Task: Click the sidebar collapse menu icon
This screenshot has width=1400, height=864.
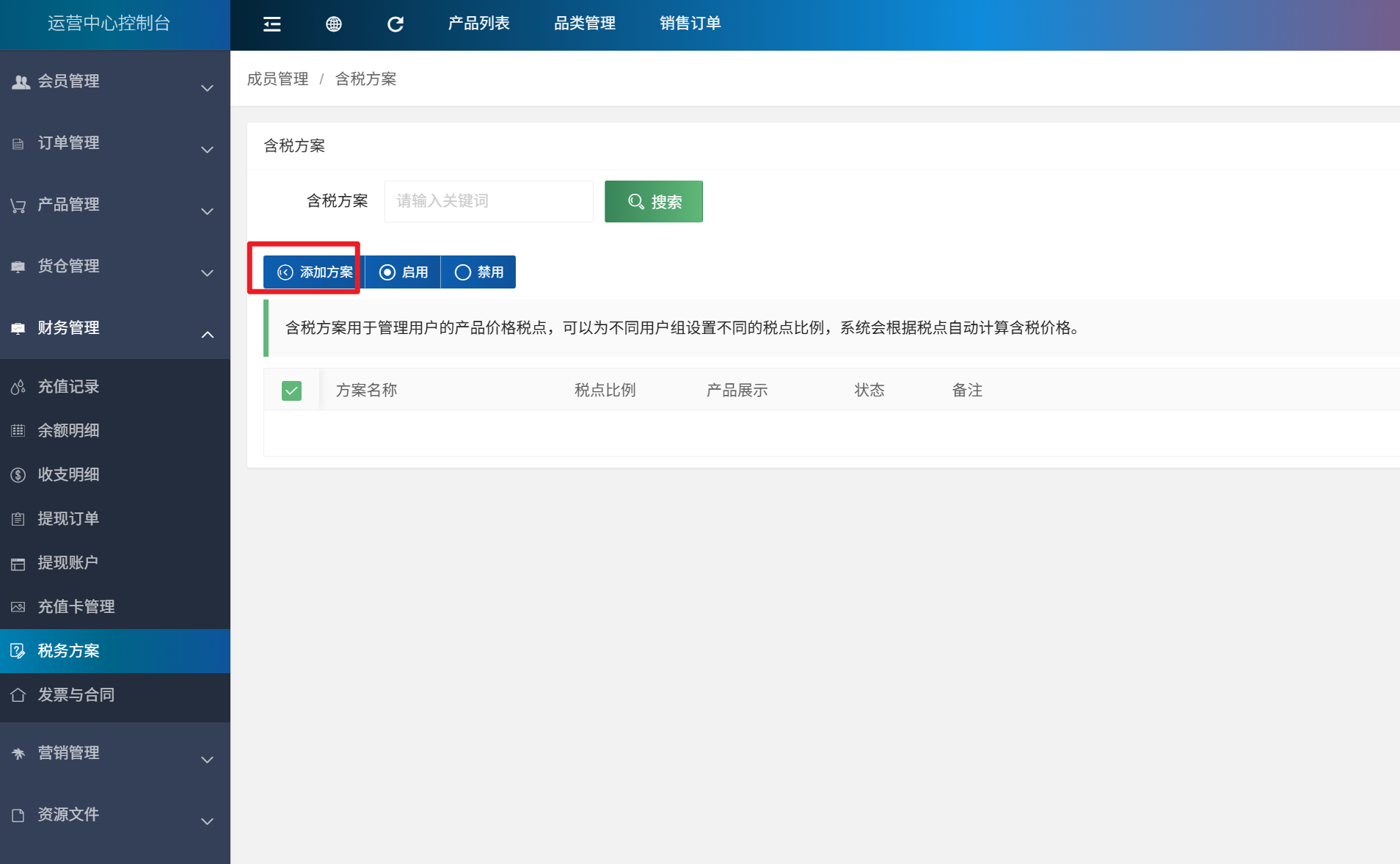Action: (272, 24)
